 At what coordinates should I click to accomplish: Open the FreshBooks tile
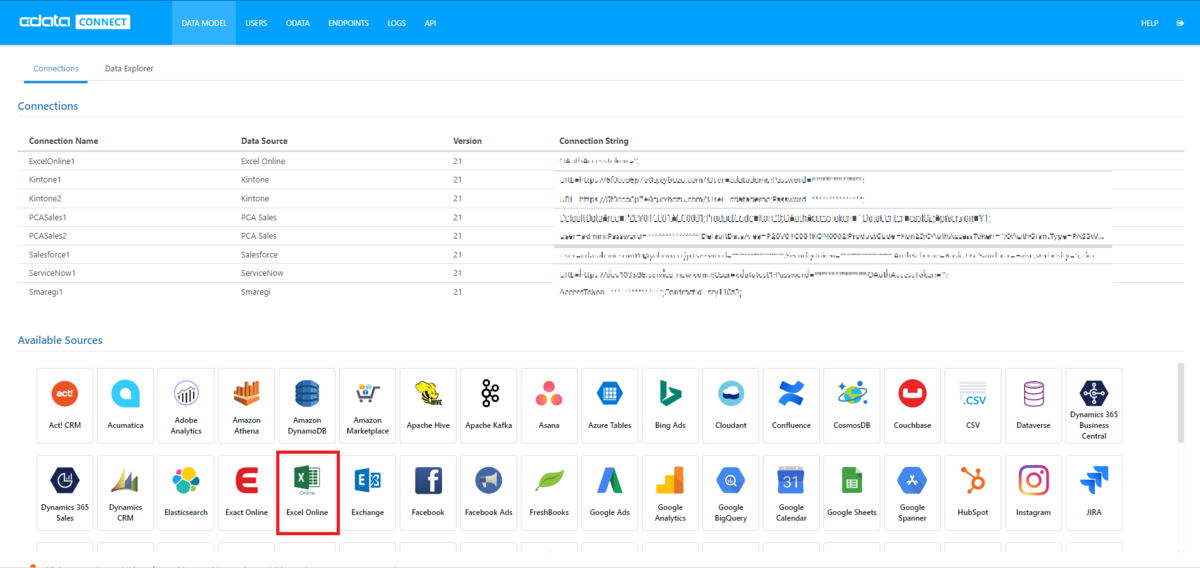tap(549, 493)
